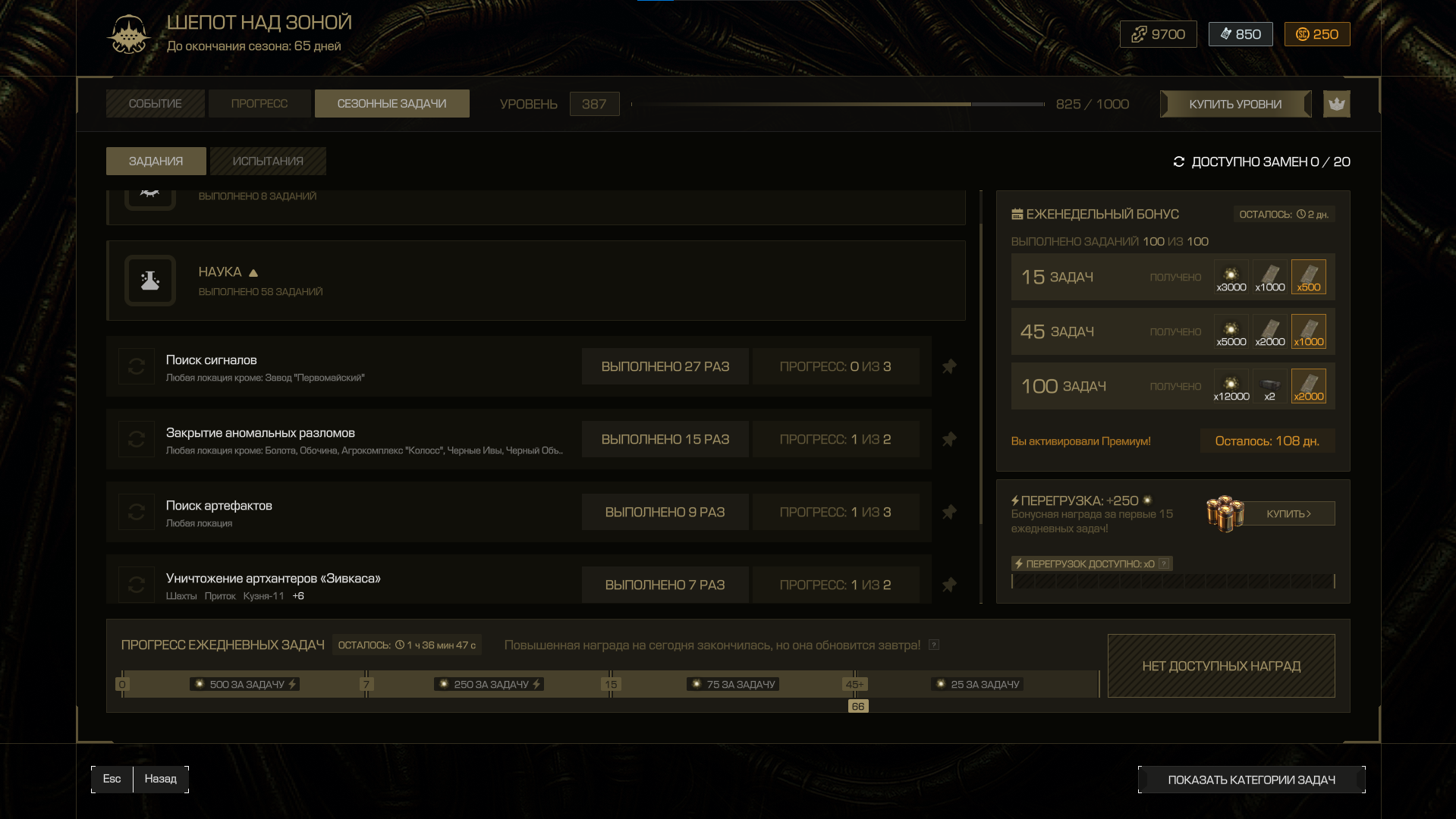The image size is (1456, 819).
Task: Click the 850 currency balance
Action: click(1240, 34)
